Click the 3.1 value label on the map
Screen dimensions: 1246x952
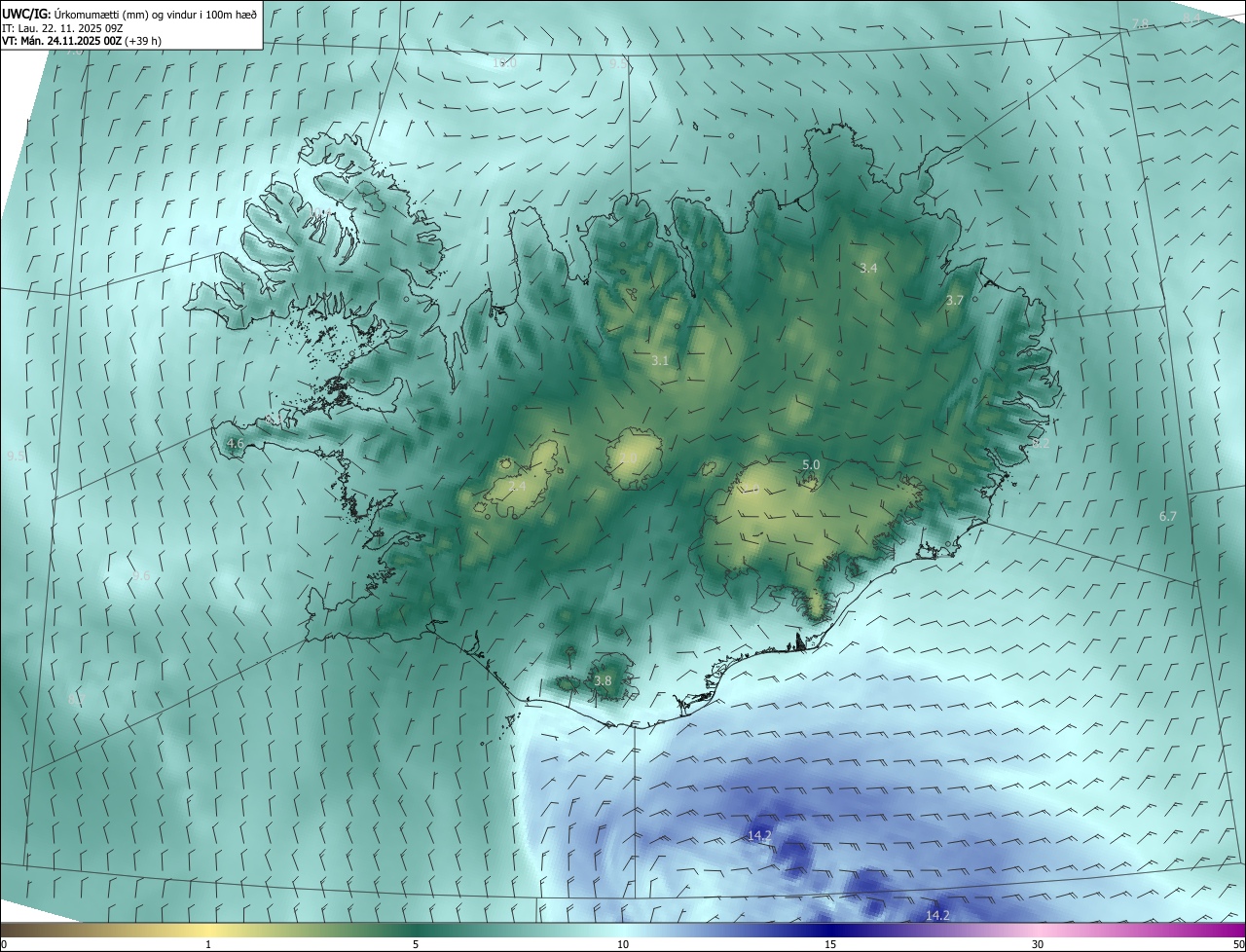(660, 361)
